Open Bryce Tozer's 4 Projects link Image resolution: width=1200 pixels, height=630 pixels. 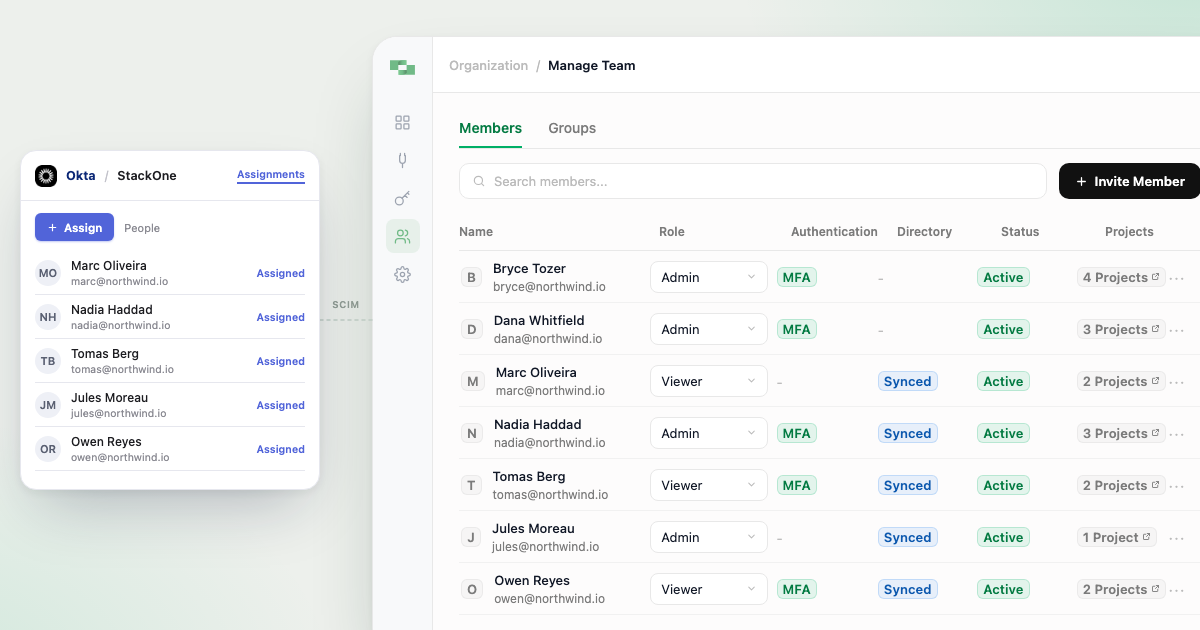coord(1121,278)
